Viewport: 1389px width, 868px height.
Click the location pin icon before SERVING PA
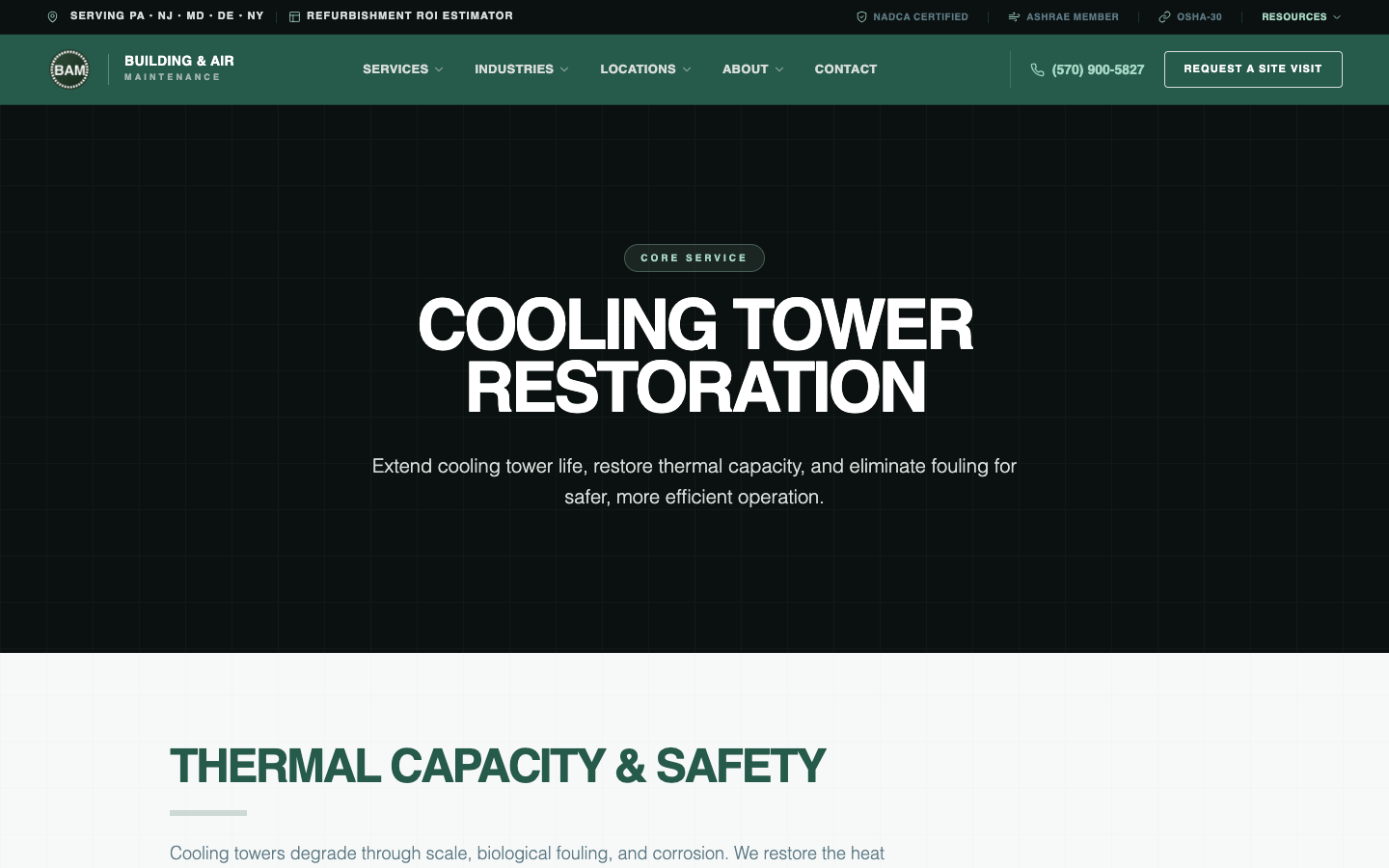pyautogui.click(x=53, y=15)
